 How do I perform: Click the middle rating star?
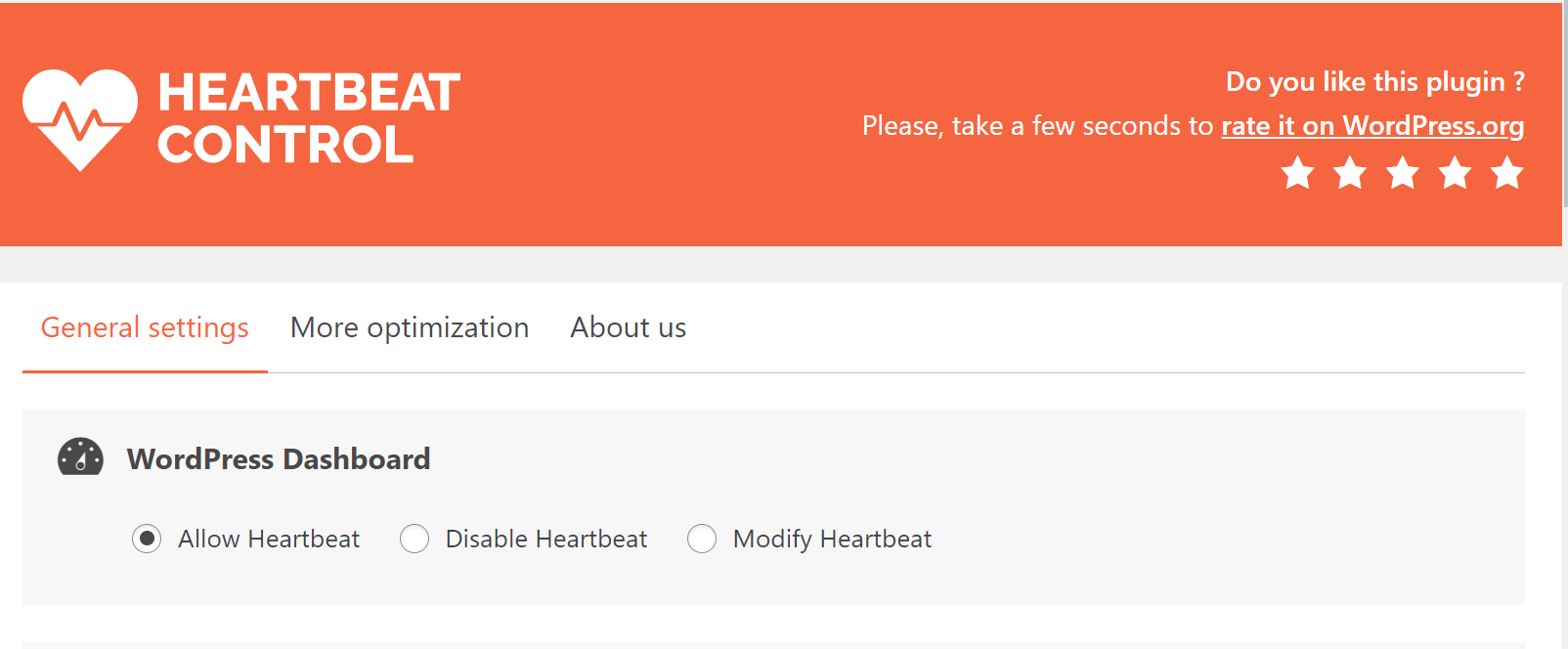point(1402,173)
